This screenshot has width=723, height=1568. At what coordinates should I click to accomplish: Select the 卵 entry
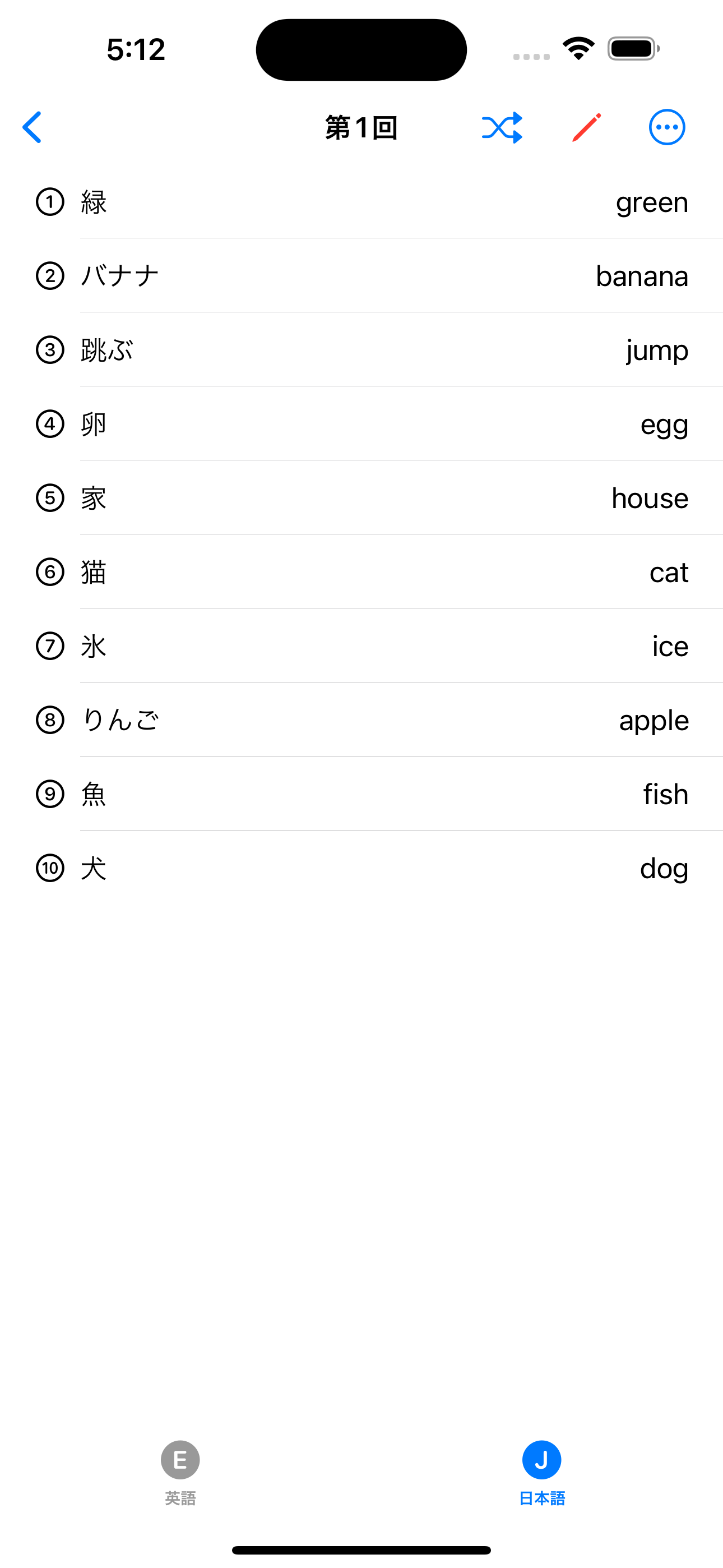361,423
